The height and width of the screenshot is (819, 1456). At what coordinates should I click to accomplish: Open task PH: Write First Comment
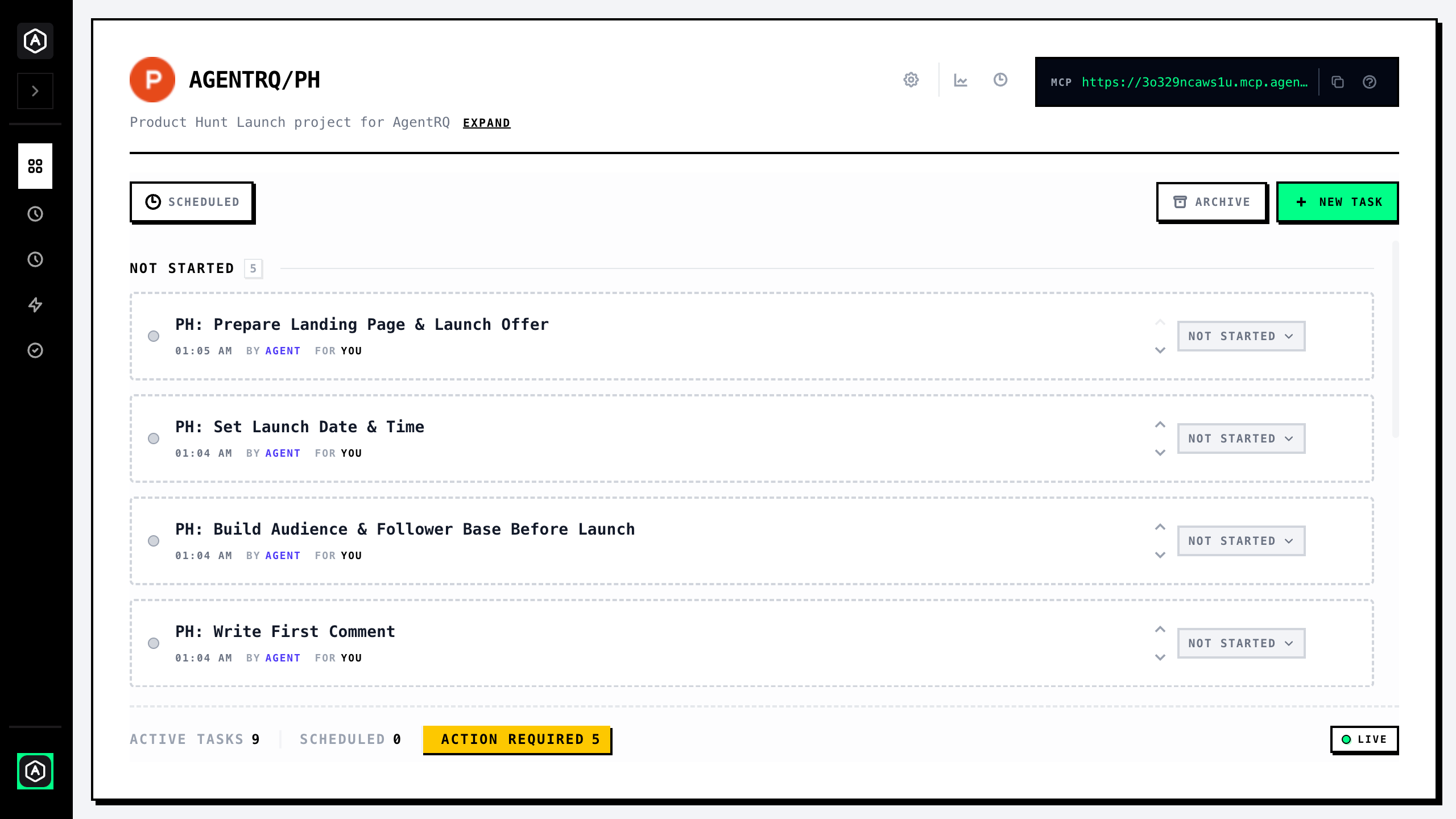285,632
